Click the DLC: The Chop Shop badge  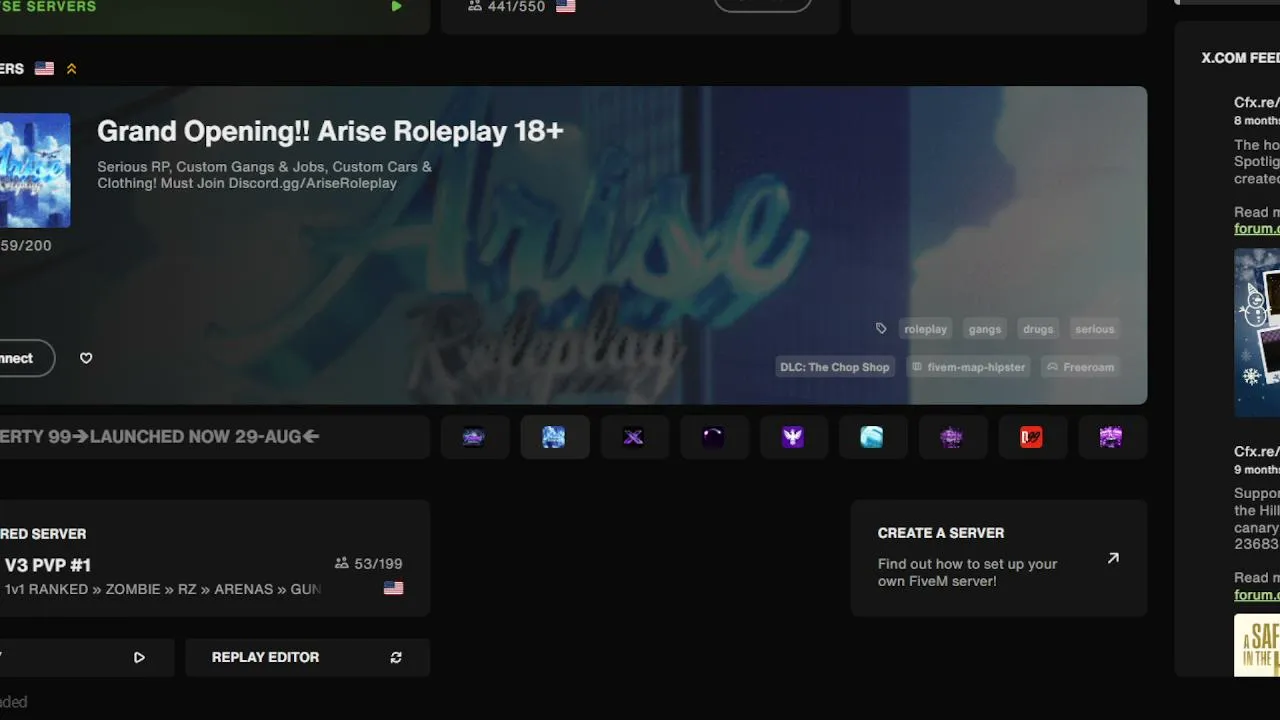pos(835,367)
